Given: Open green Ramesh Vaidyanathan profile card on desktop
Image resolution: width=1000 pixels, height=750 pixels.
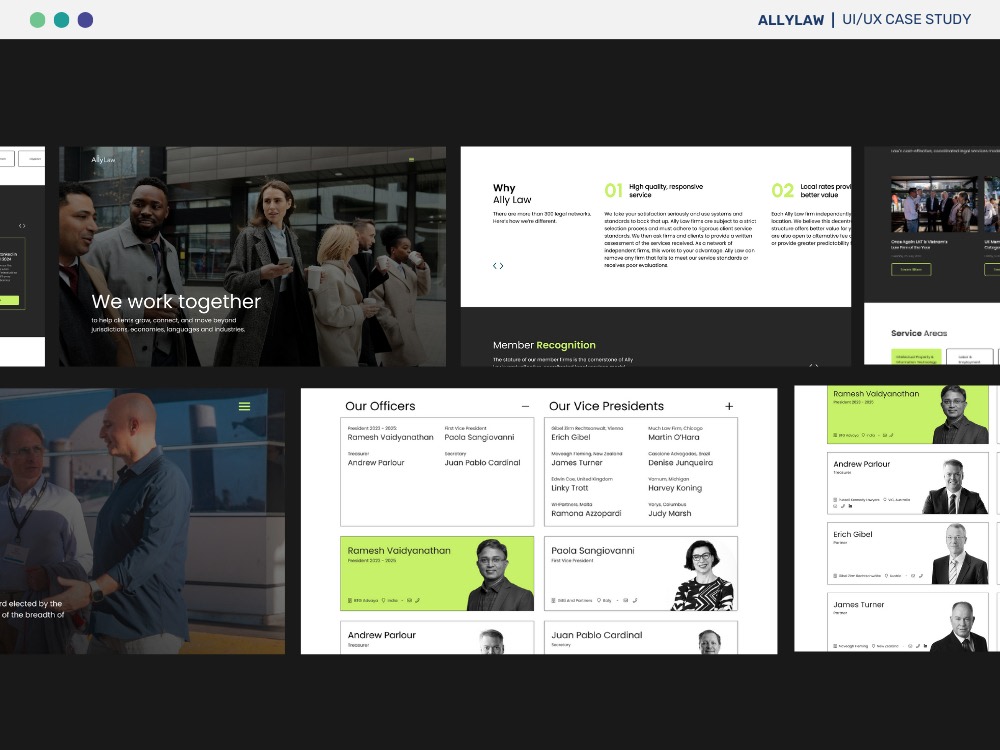Looking at the screenshot, I should click(x=437, y=573).
